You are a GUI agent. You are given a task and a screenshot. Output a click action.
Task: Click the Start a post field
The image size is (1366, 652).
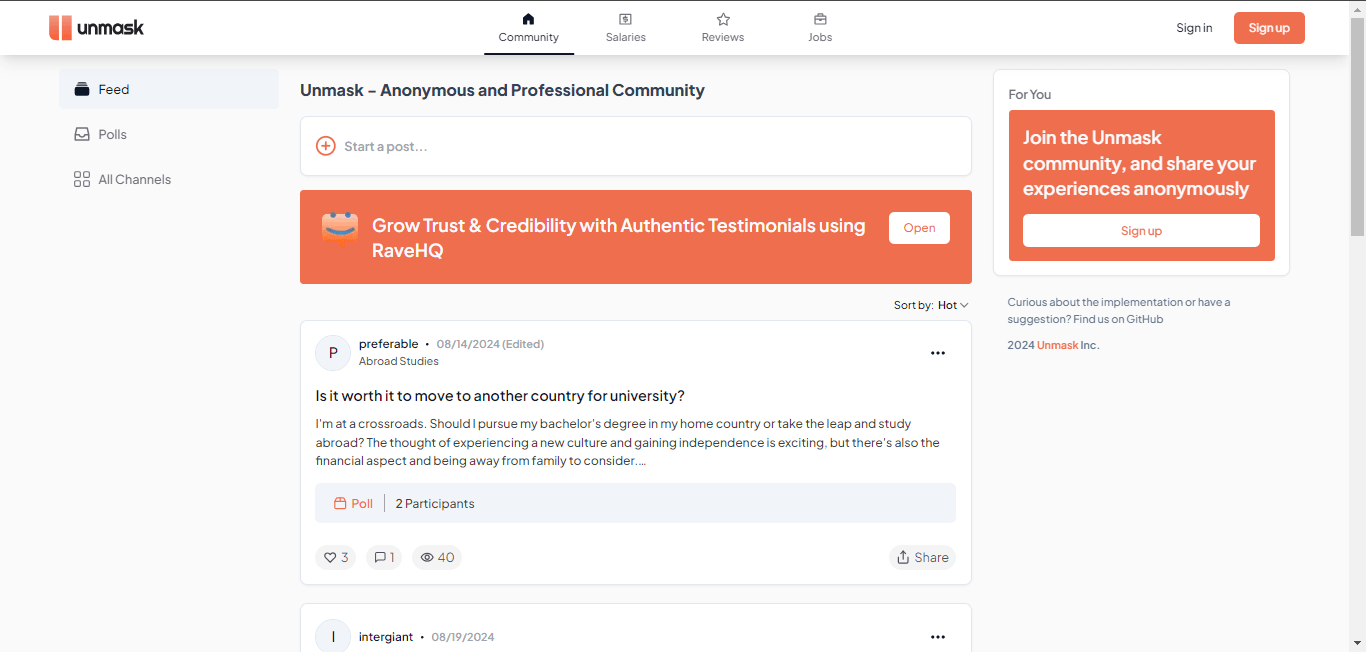(636, 146)
